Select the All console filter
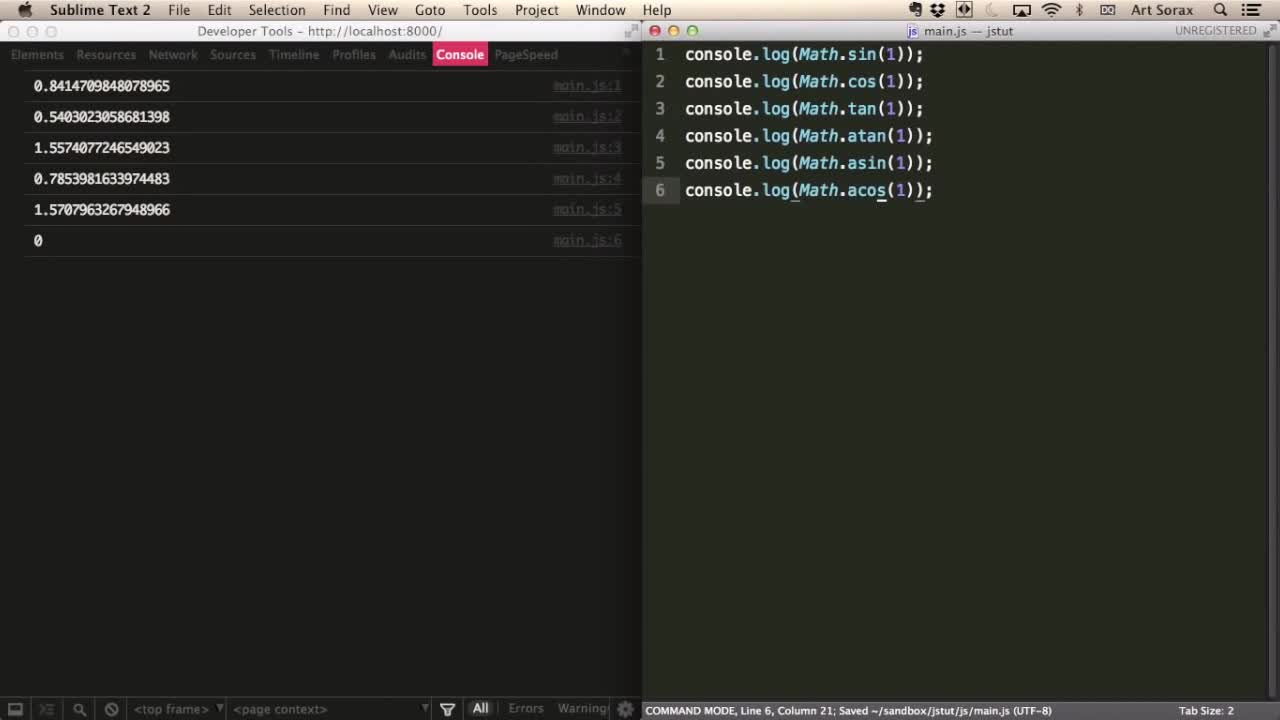The image size is (1280, 720). click(x=481, y=708)
